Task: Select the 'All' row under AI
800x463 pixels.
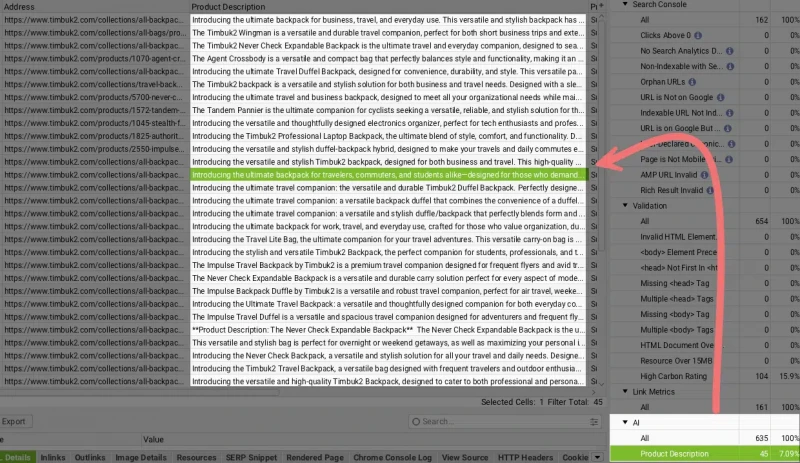Action: click(705, 438)
